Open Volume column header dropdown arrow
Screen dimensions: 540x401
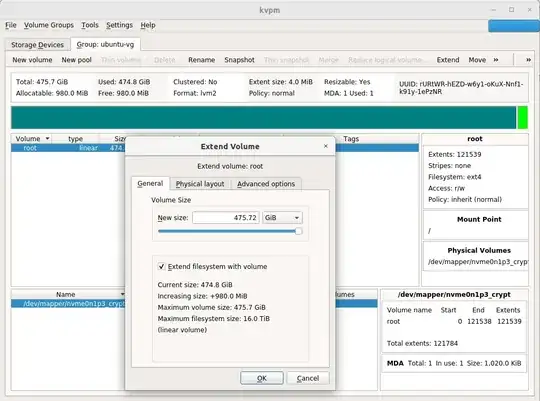click(x=47, y=138)
